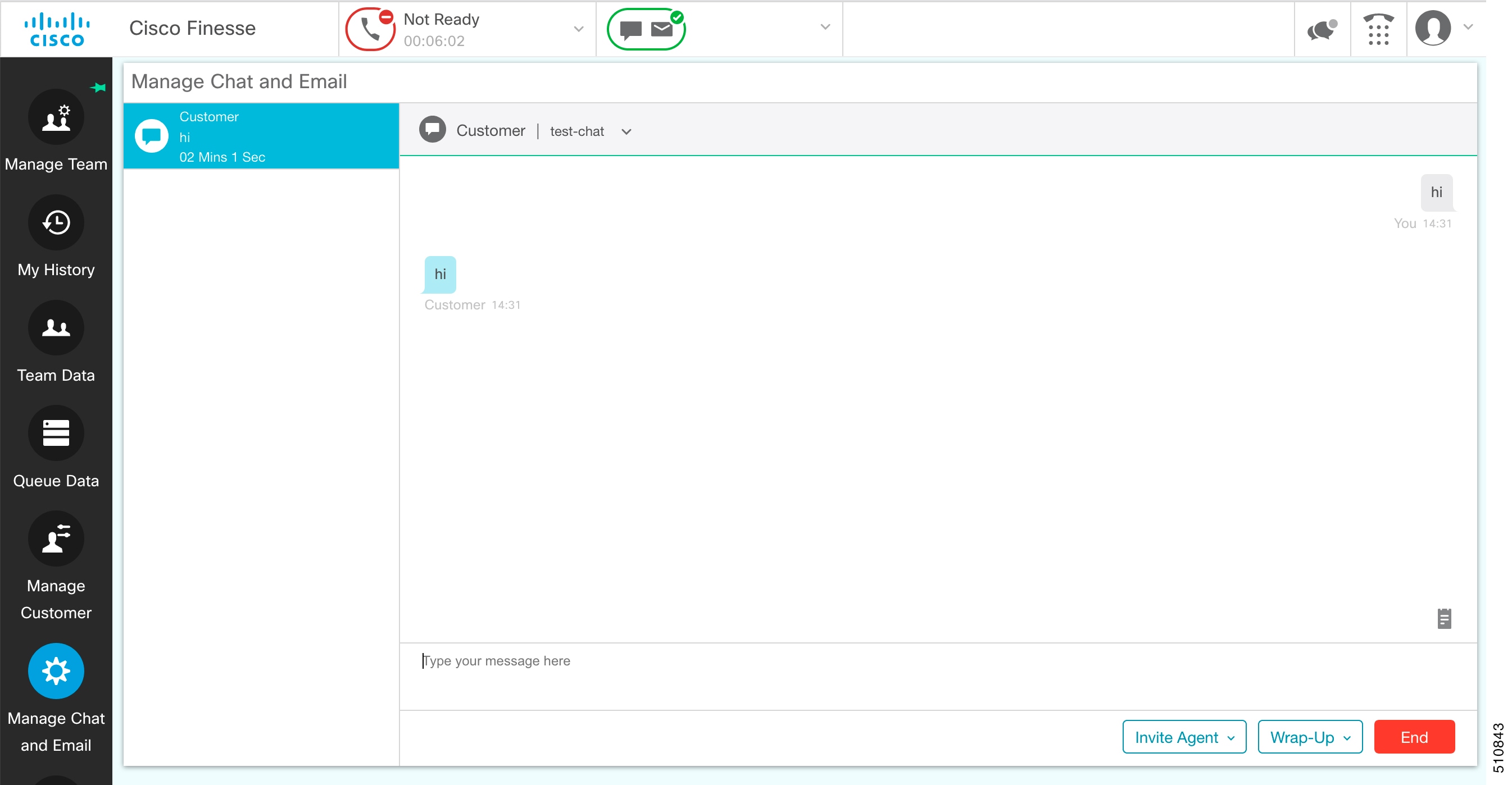The height and width of the screenshot is (785, 1512).
Task: Open My History from the sidebar
Action: [x=56, y=223]
